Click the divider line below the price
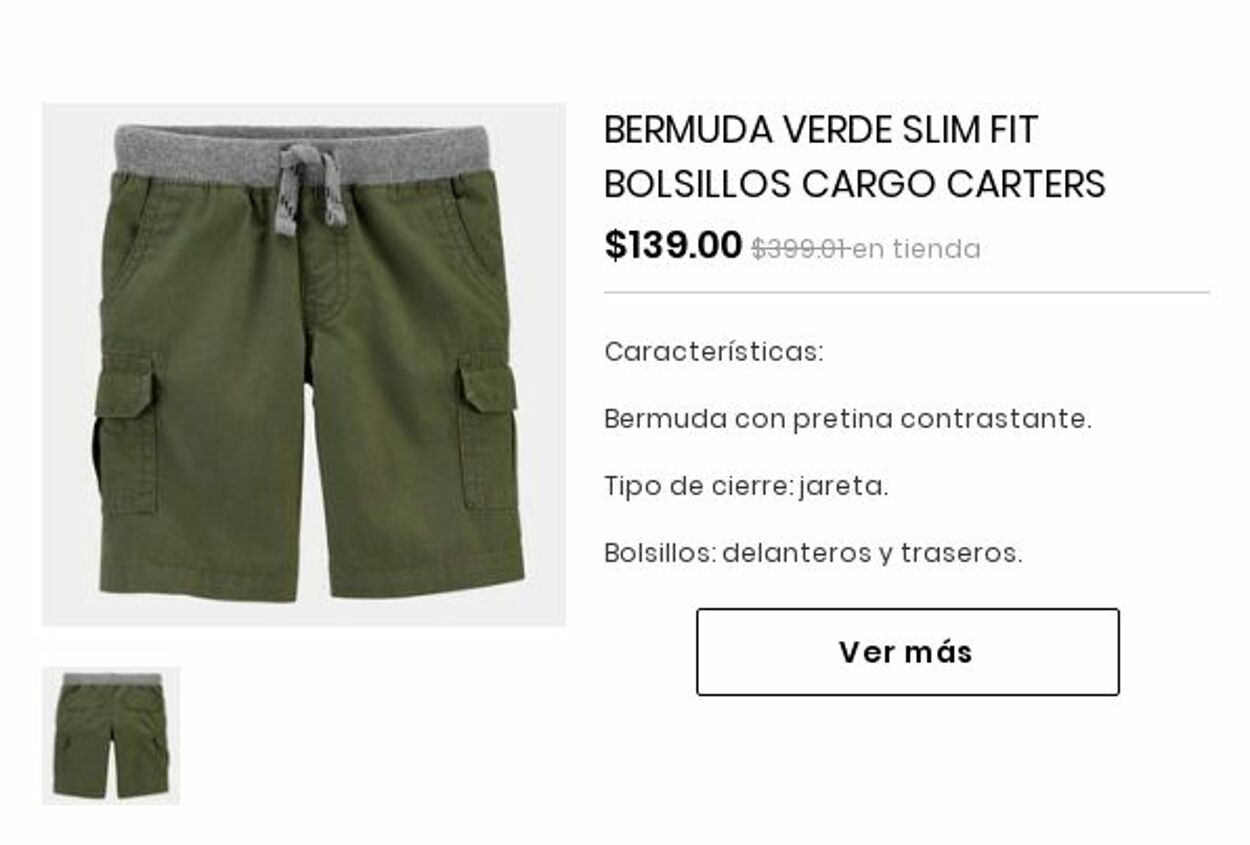Image resolution: width=1250 pixels, height=845 pixels. coord(907,293)
